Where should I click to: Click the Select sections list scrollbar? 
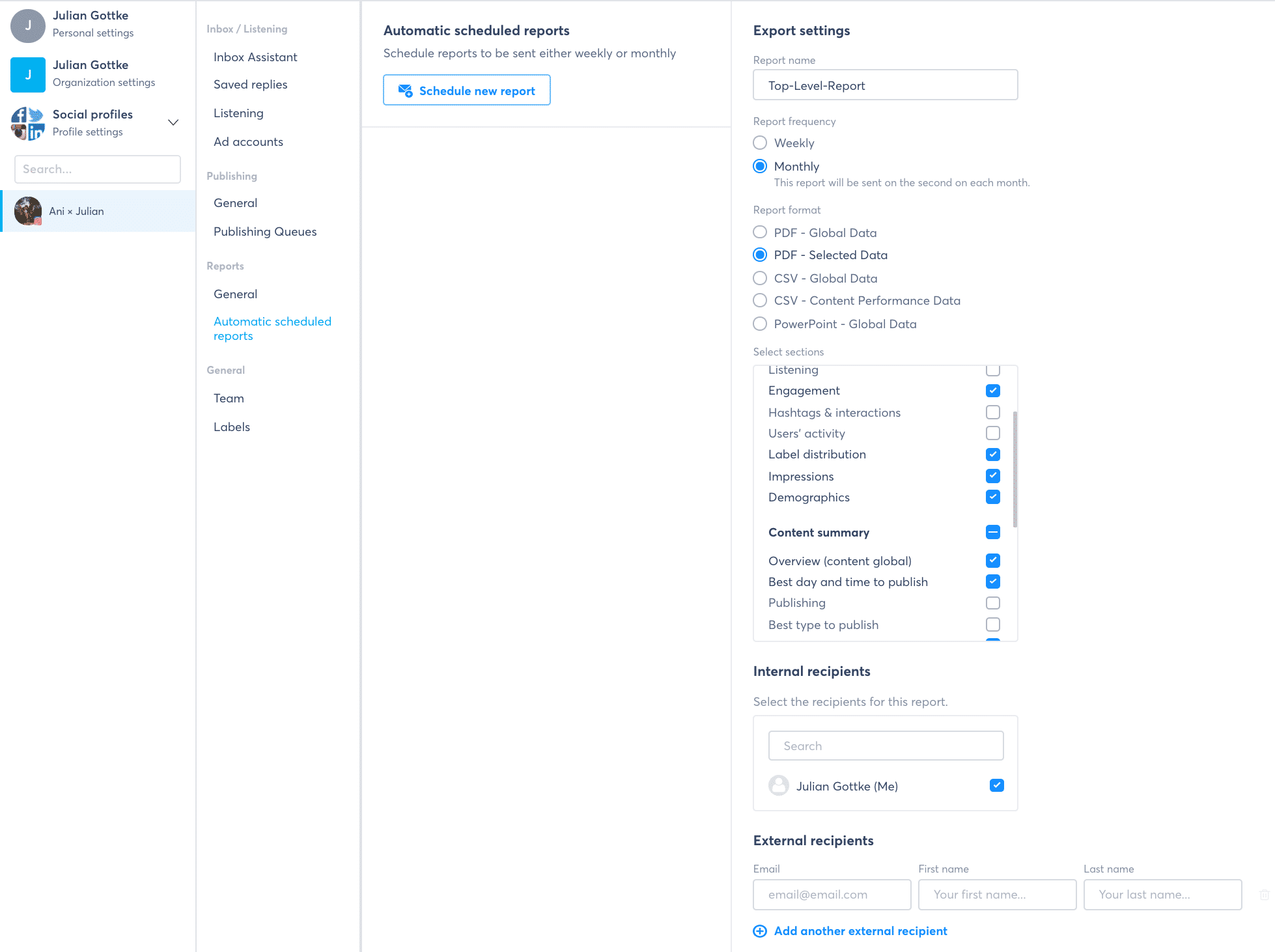point(1015,469)
